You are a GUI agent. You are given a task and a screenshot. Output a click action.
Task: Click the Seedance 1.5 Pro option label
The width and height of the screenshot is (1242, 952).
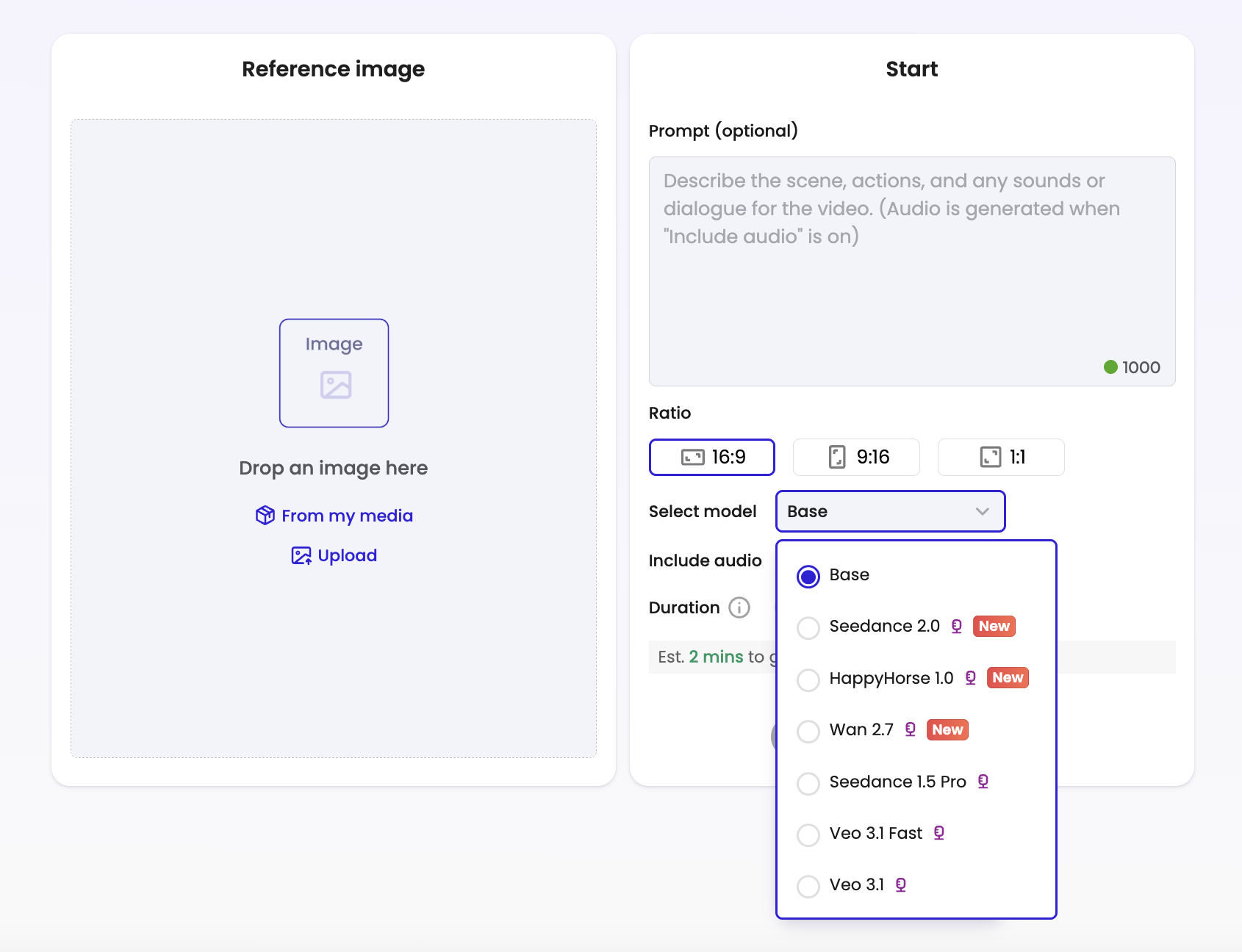click(x=898, y=782)
